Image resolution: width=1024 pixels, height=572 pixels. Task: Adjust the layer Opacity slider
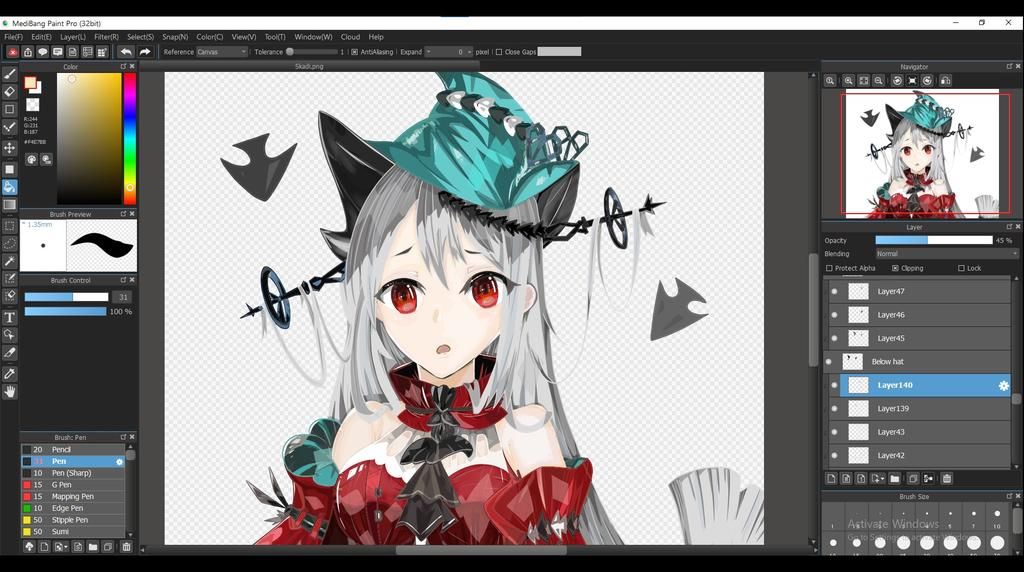point(934,240)
